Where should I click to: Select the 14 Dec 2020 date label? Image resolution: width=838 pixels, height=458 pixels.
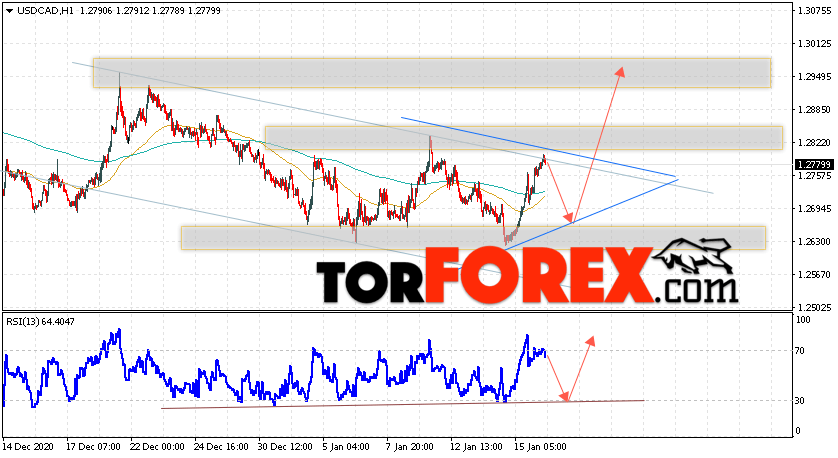click(x=27, y=446)
